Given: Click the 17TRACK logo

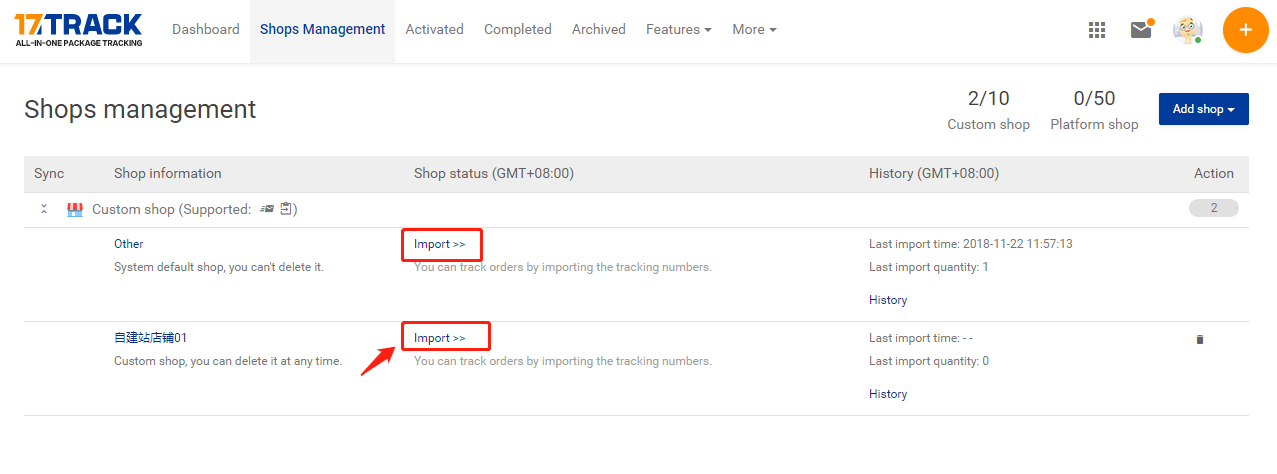Looking at the screenshot, I should point(78,30).
